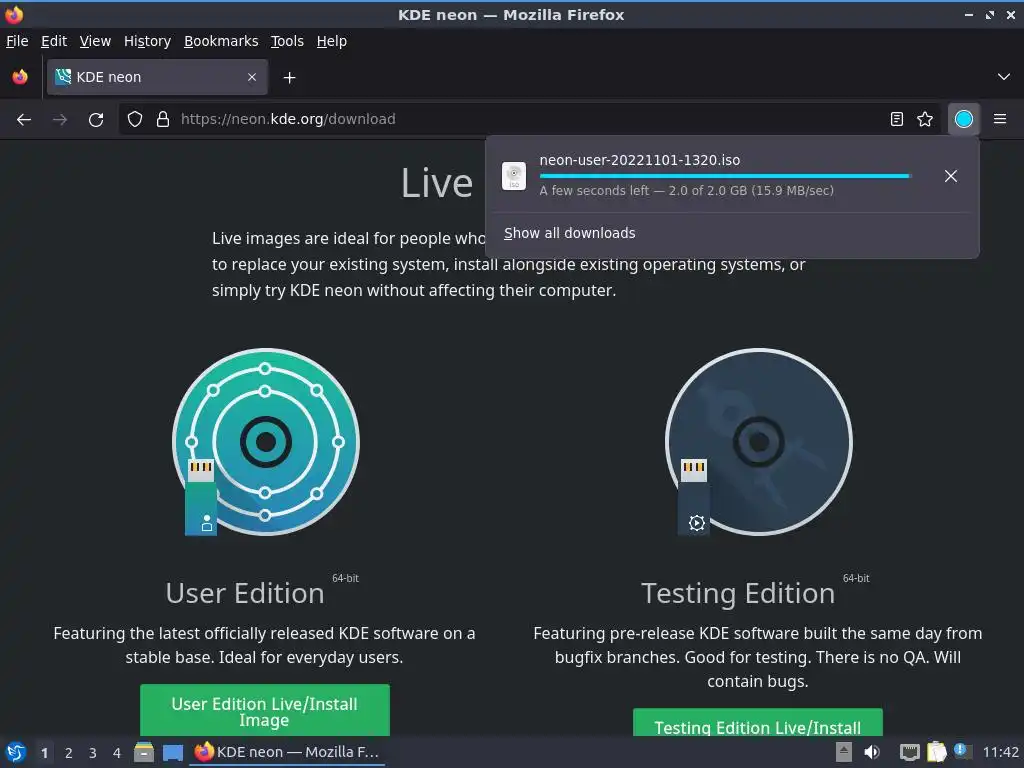Click the update notification tray icon
This screenshot has width=1024, height=768.
[962, 750]
